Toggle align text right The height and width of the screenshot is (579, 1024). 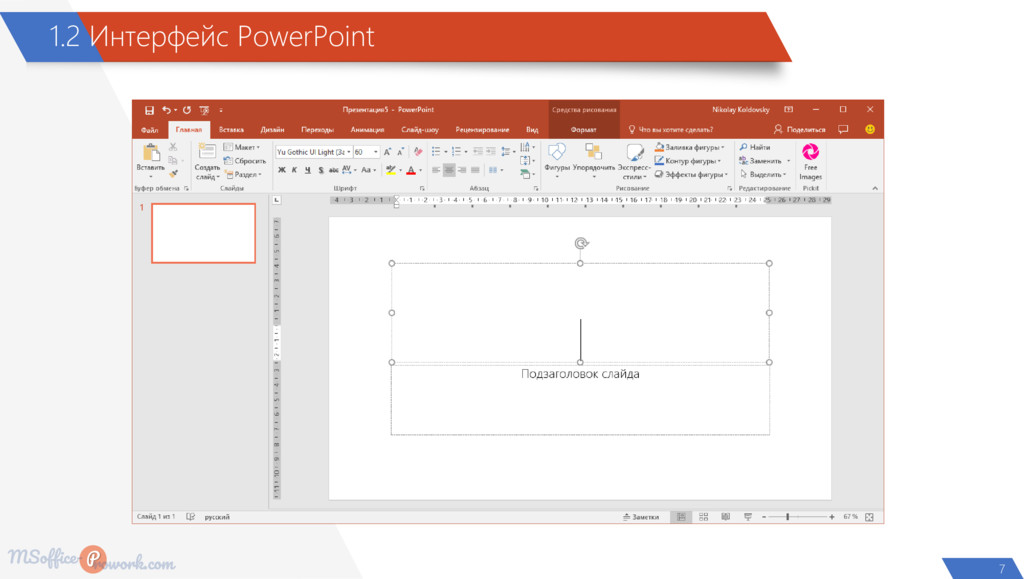click(x=462, y=170)
